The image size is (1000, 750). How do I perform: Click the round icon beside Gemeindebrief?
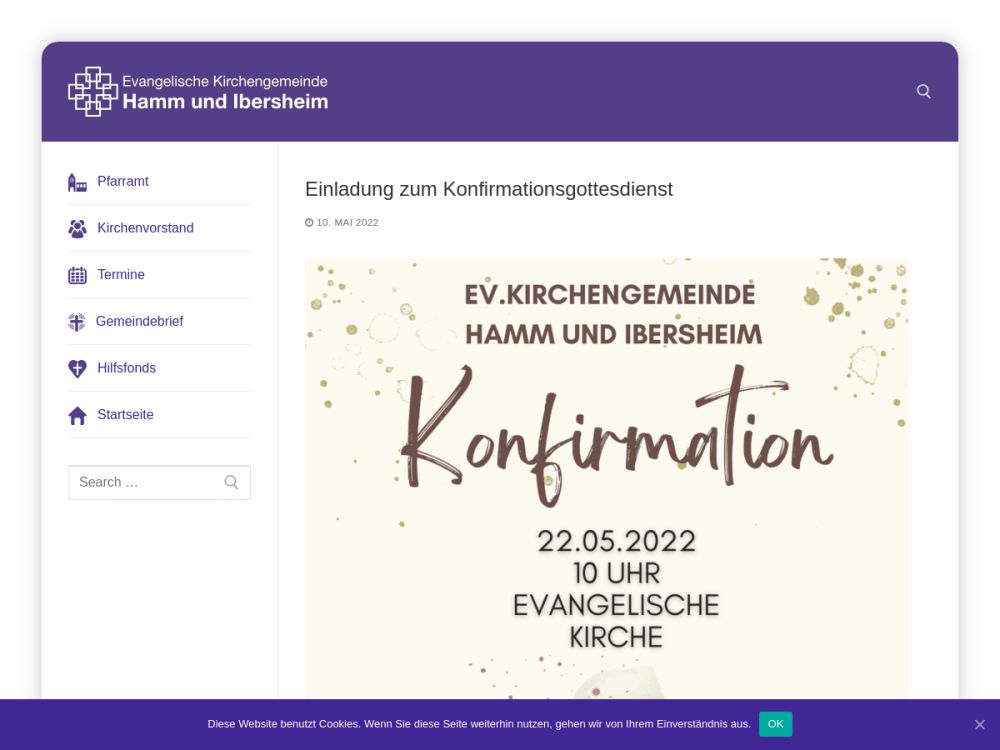click(x=77, y=322)
